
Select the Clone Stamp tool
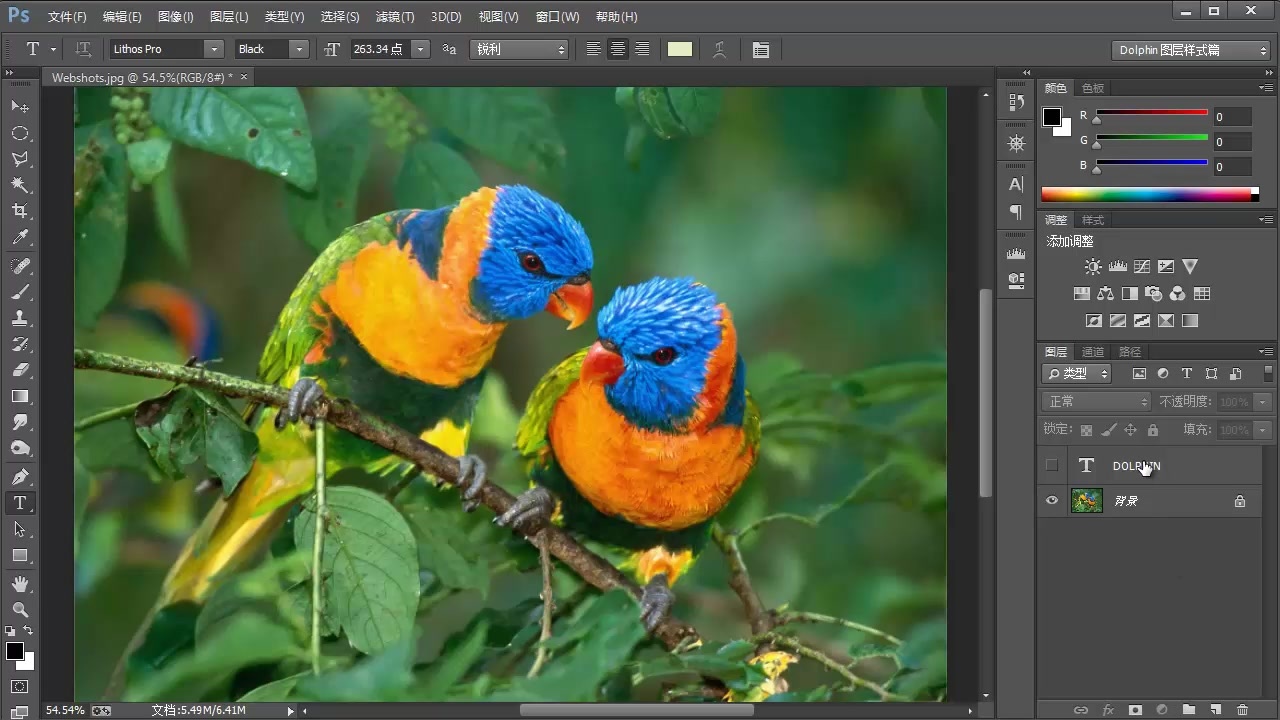[20, 318]
